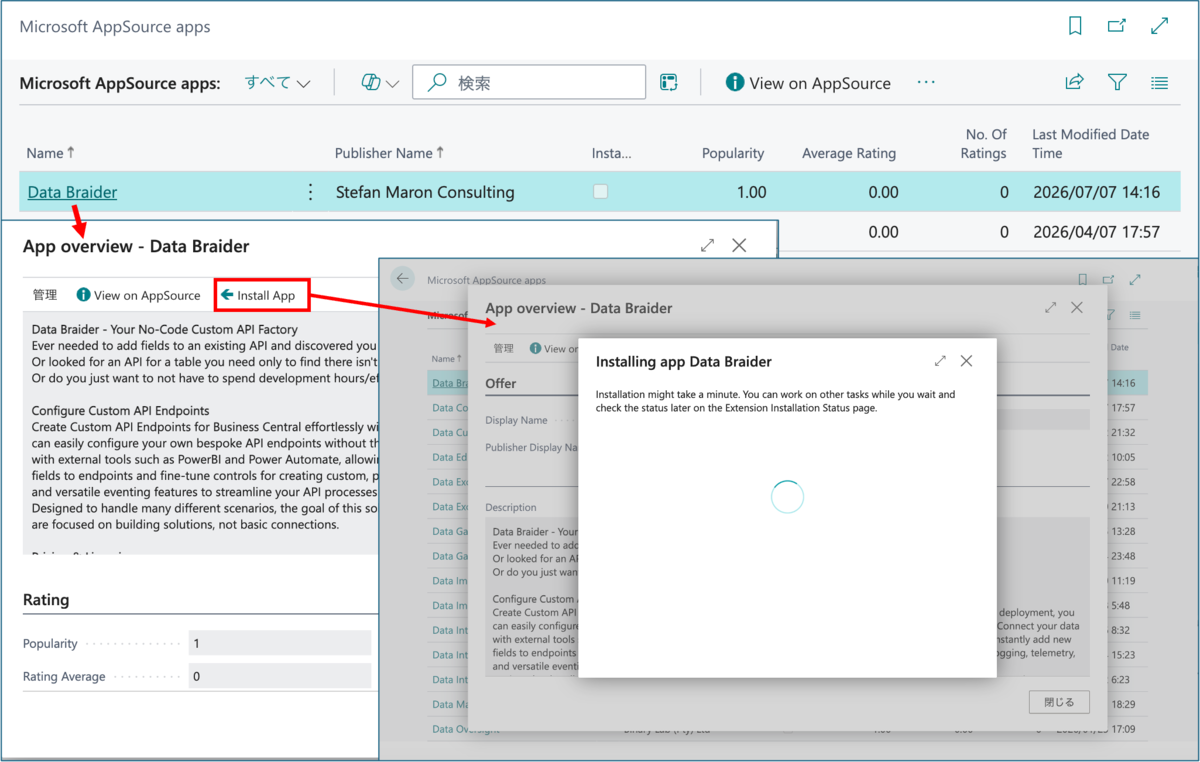This screenshot has height=762, width=1200.
Task: Open main AppSource page in new window
Action: coord(1117,27)
